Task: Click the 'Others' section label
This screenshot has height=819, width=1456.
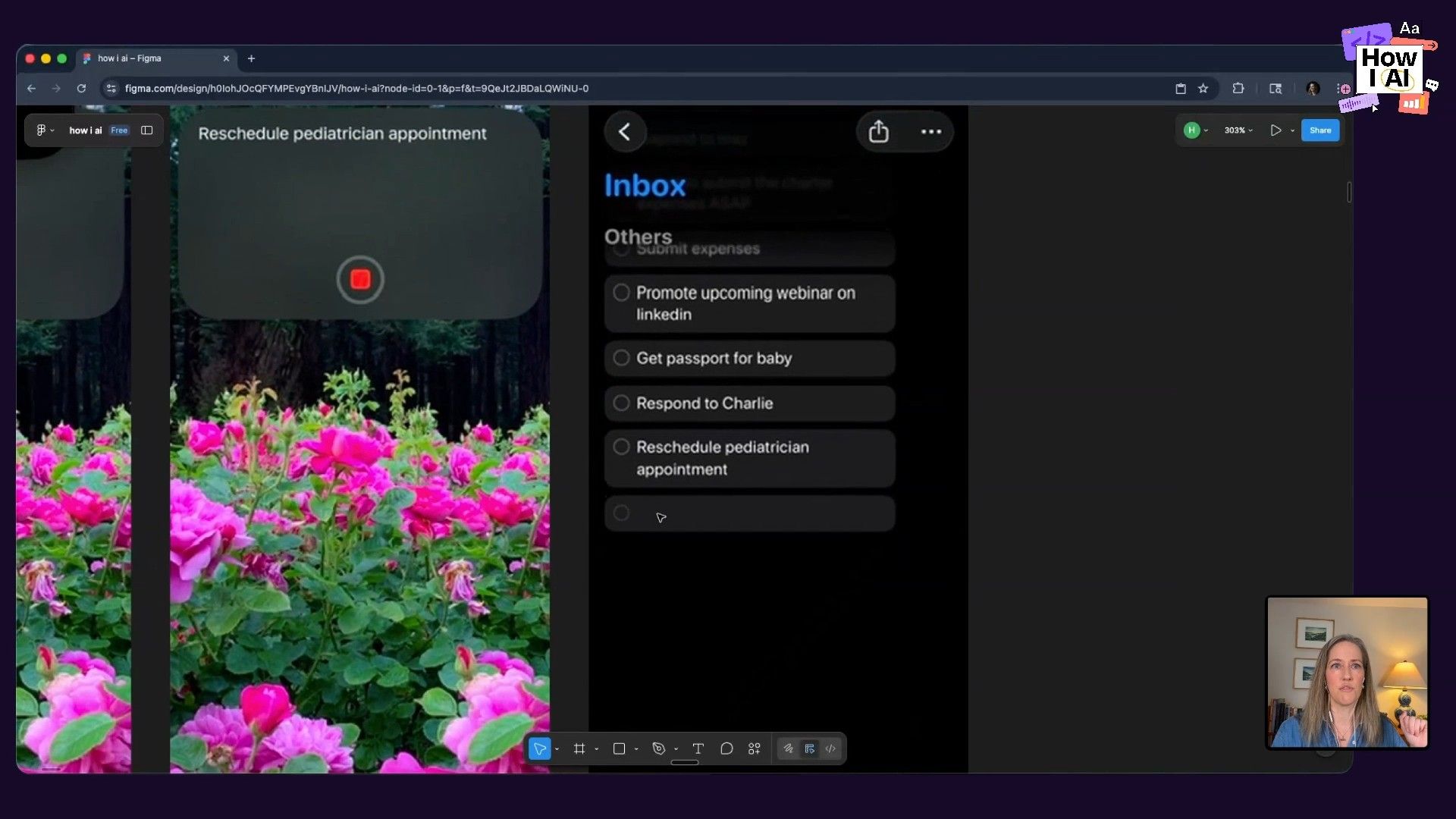Action: pos(638,237)
